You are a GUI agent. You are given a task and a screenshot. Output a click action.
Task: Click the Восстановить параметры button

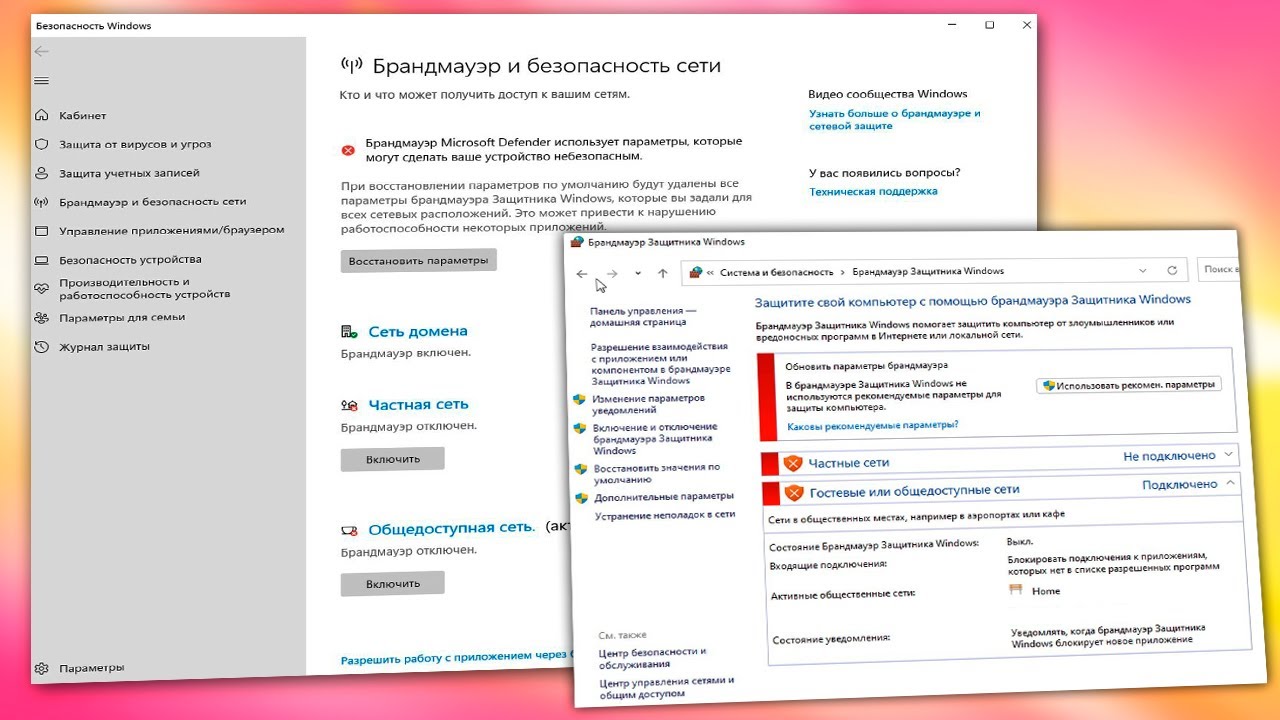(x=419, y=261)
